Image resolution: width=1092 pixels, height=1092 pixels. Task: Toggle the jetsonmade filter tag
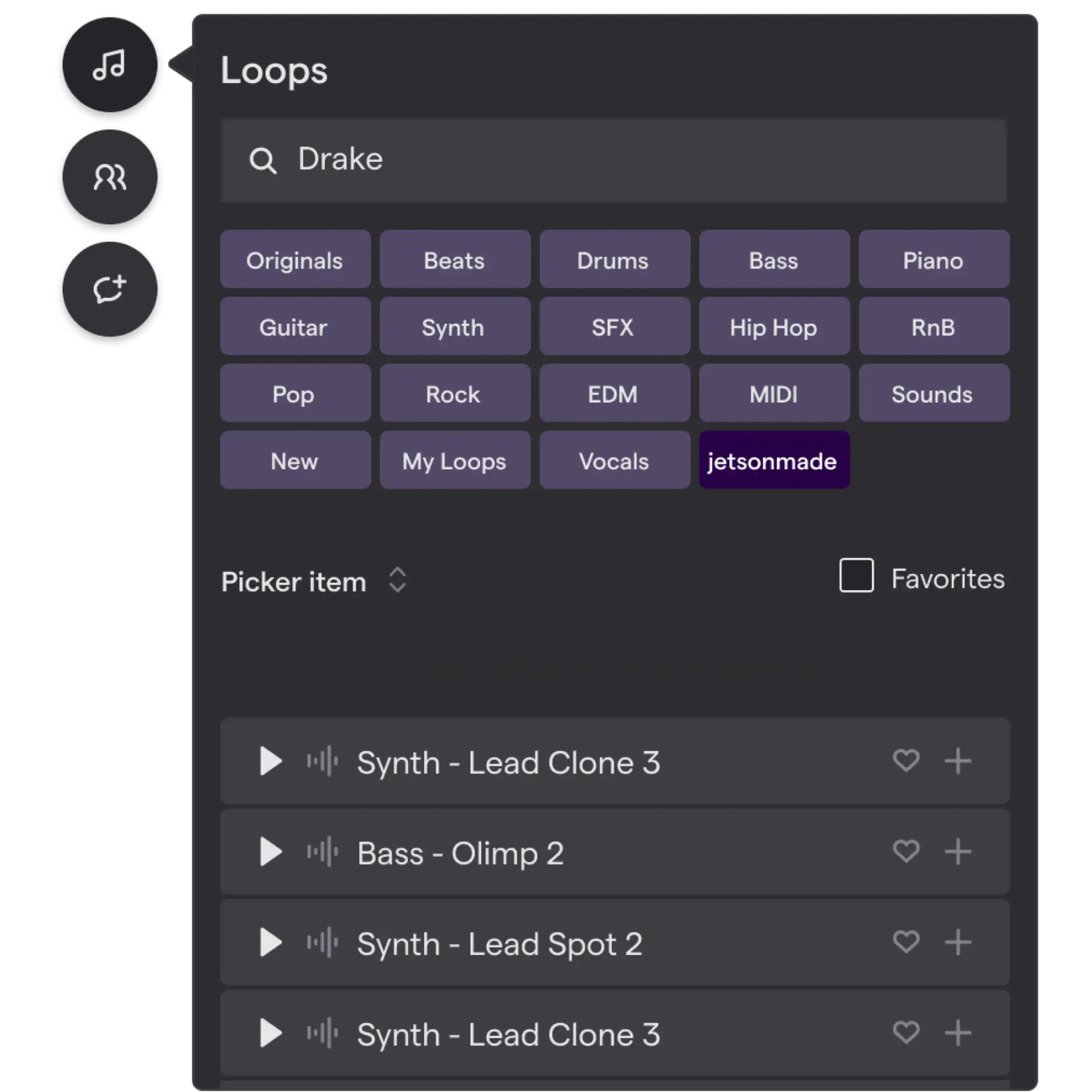tap(773, 460)
